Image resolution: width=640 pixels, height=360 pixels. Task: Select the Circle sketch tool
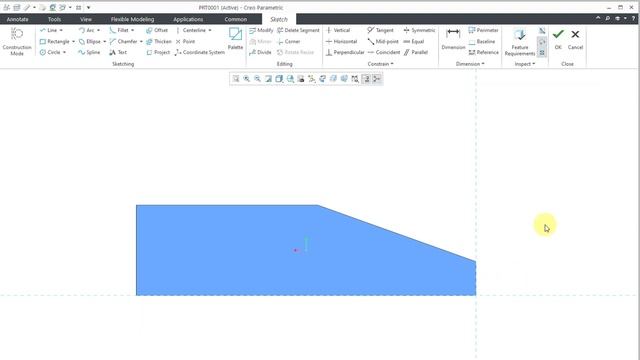click(50, 52)
